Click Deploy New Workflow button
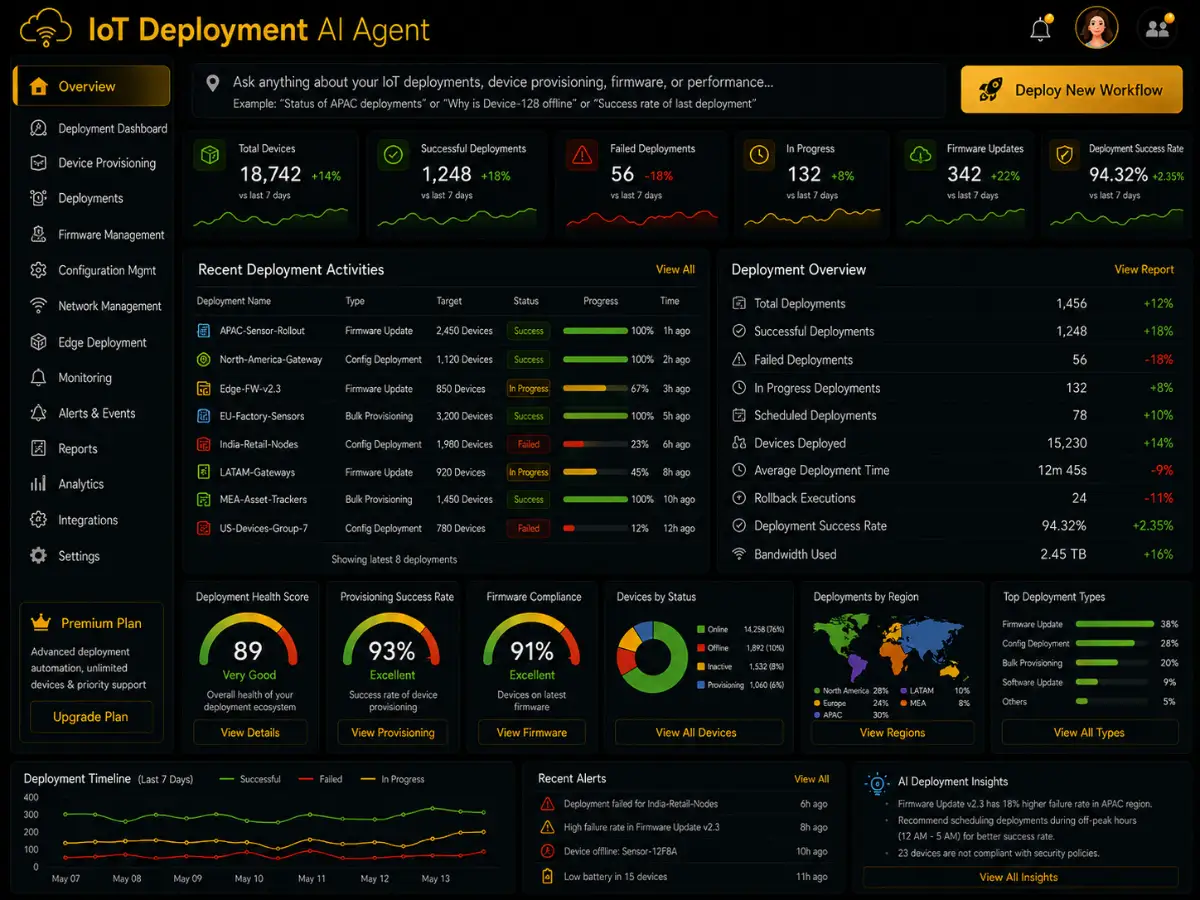This screenshot has width=1200, height=900. point(1071,90)
